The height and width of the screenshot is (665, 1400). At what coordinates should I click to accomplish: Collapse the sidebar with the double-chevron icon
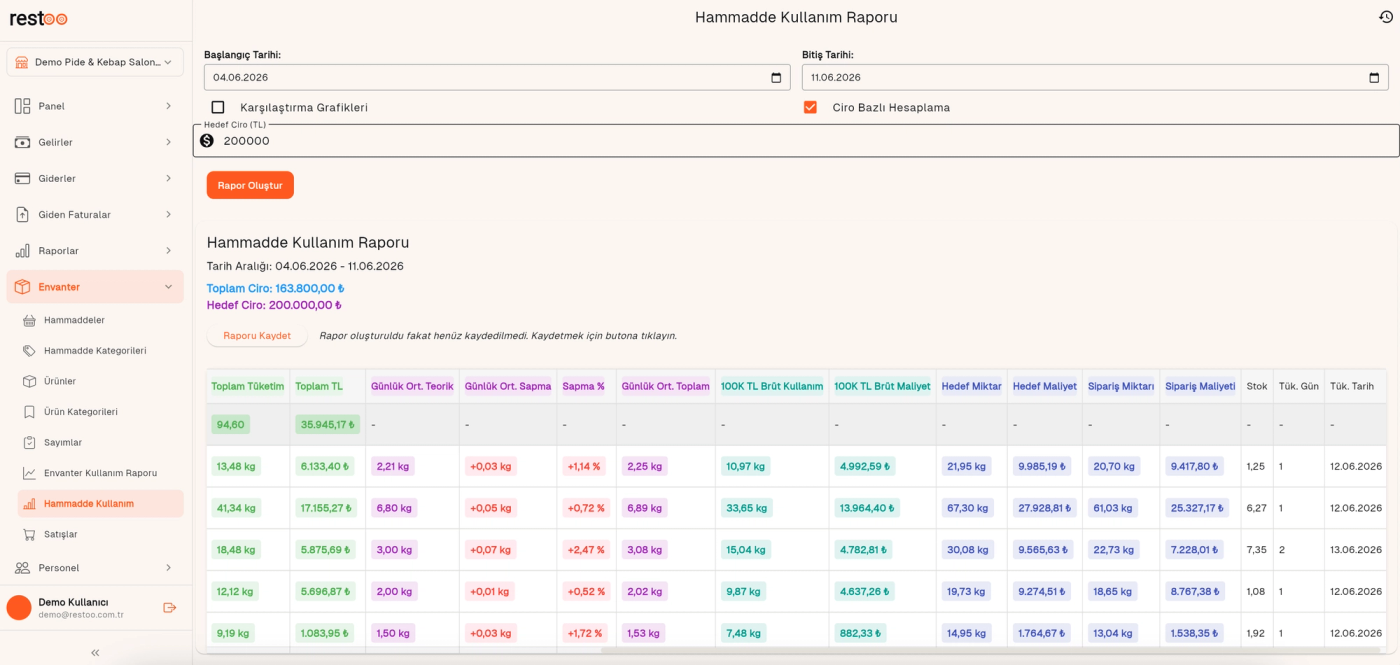point(95,652)
